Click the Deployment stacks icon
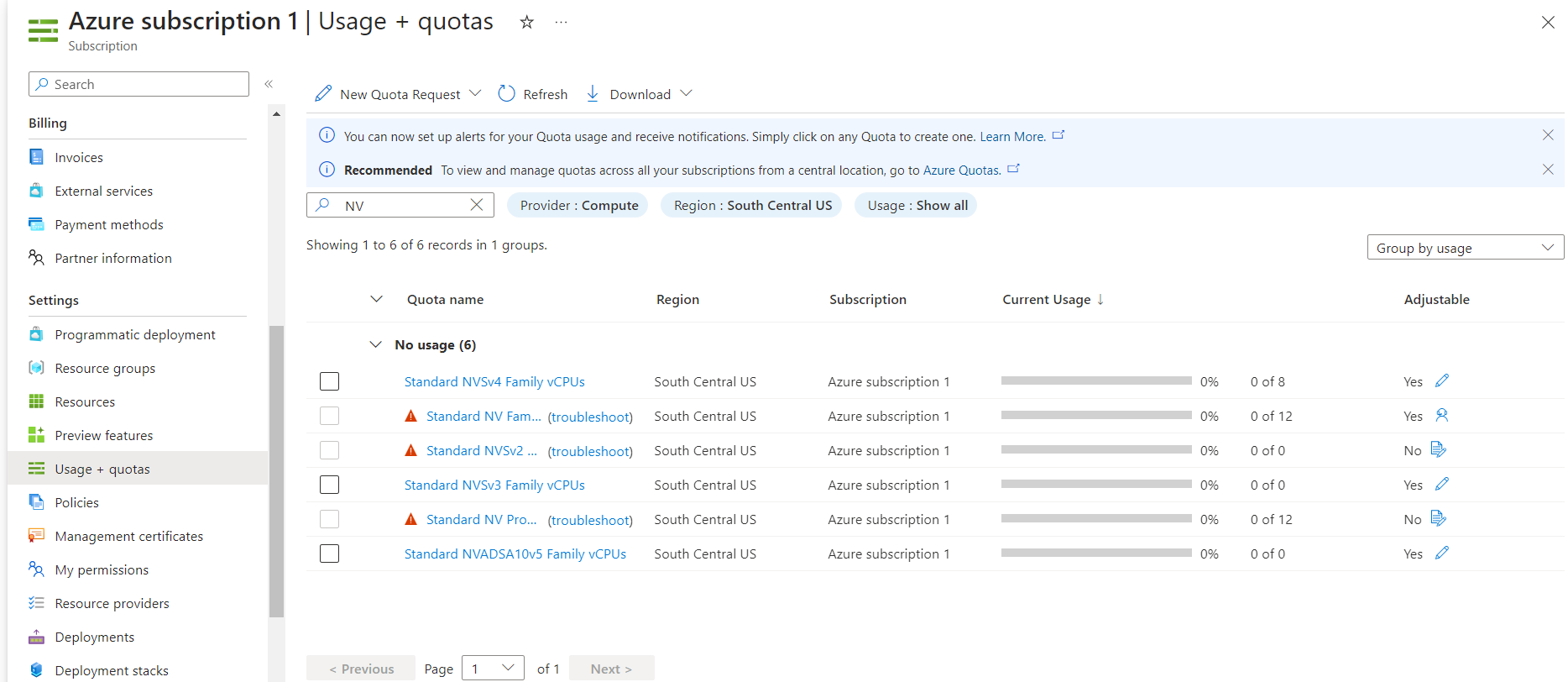This screenshot has width=1568, height=682. [x=36, y=670]
